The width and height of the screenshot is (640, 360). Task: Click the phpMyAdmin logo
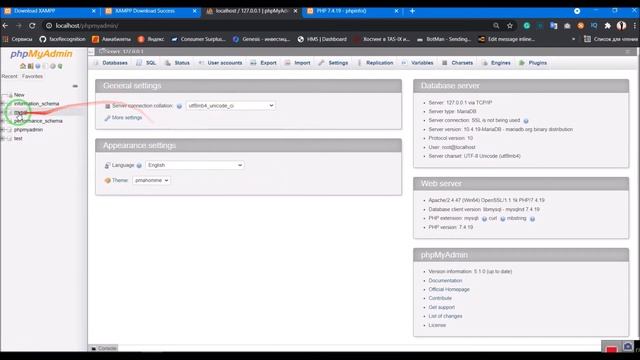click(x=41, y=54)
